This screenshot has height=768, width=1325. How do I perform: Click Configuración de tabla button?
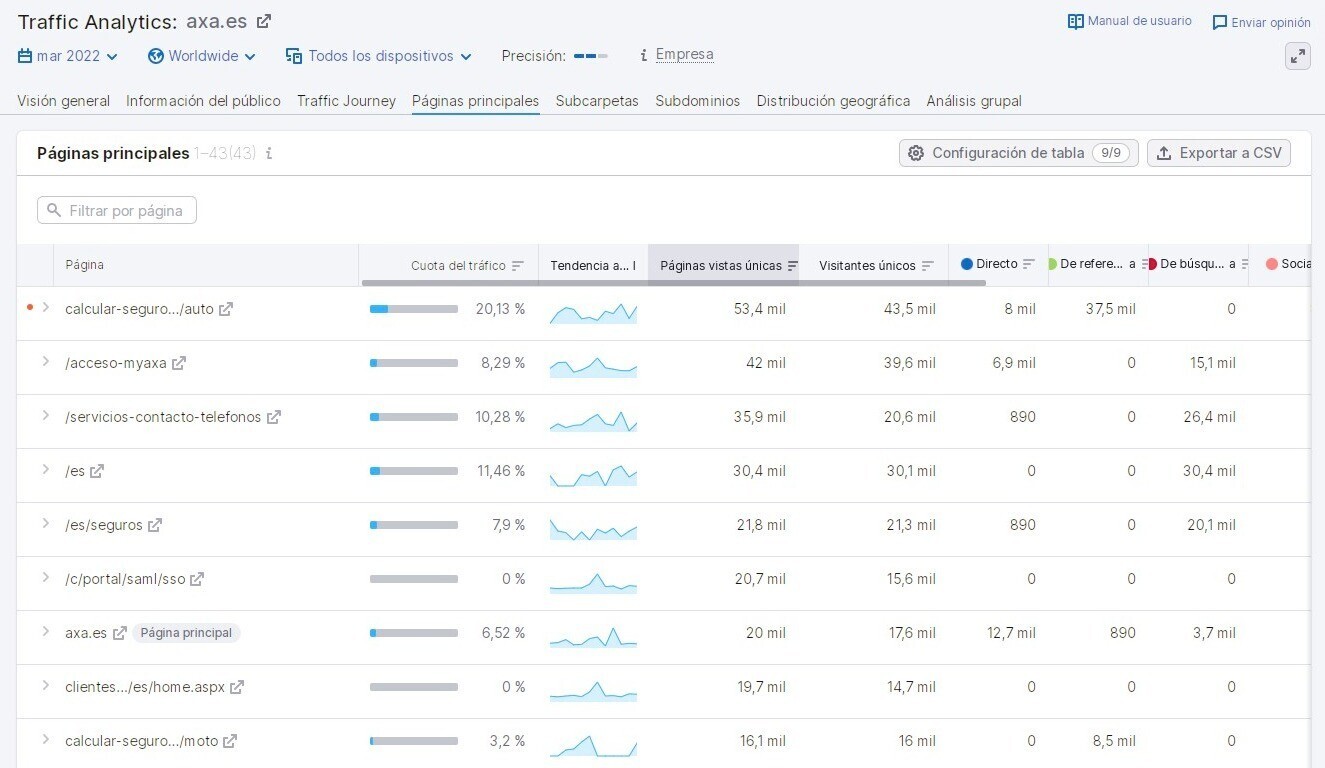(x=1019, y=153)
